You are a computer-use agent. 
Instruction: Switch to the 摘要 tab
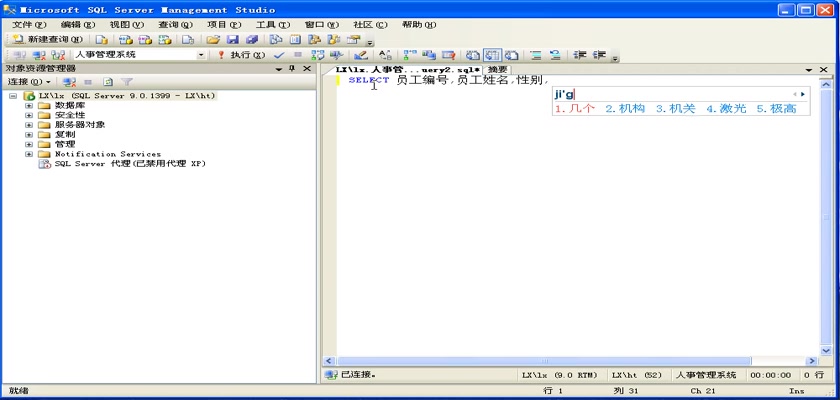(x=497, y=70)
